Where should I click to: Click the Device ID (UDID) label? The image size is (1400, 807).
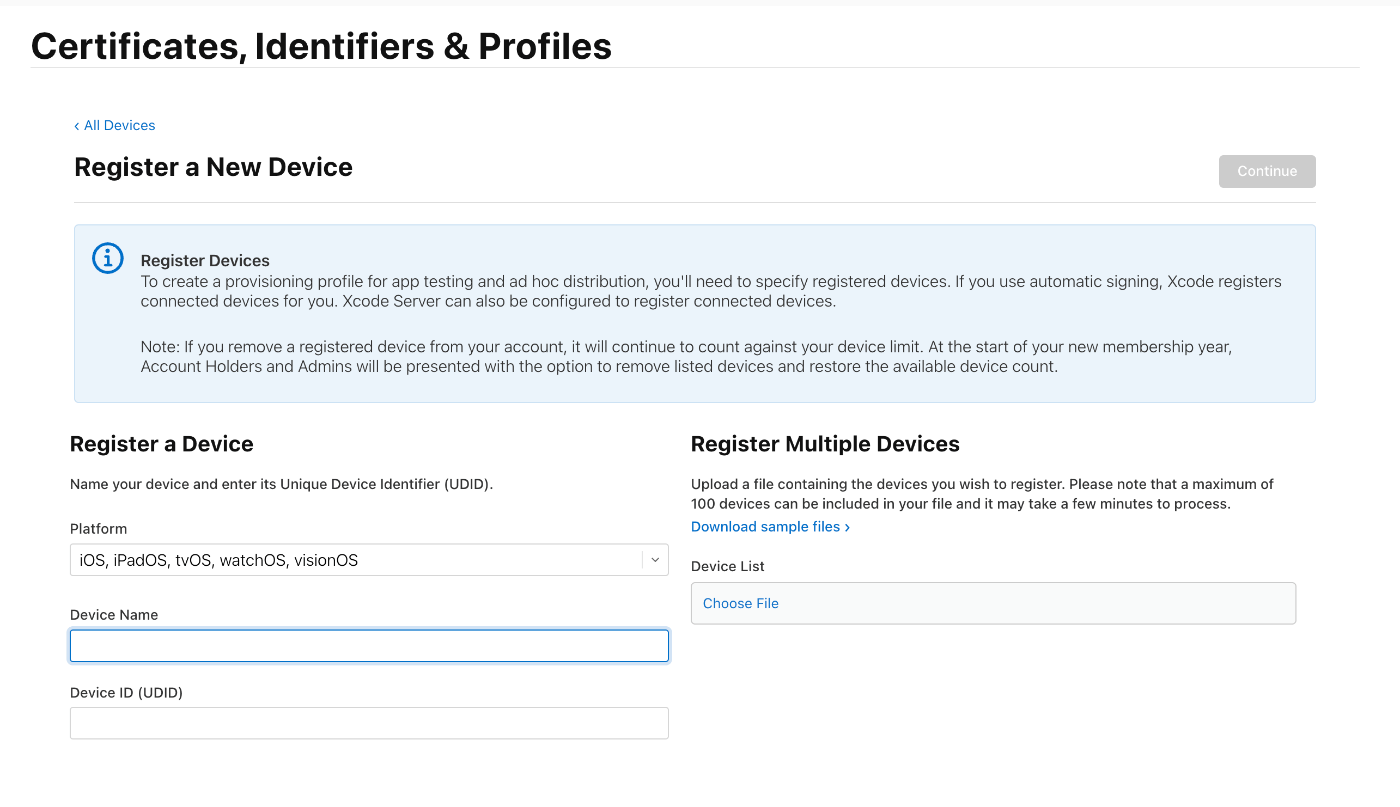coord(126,692)
